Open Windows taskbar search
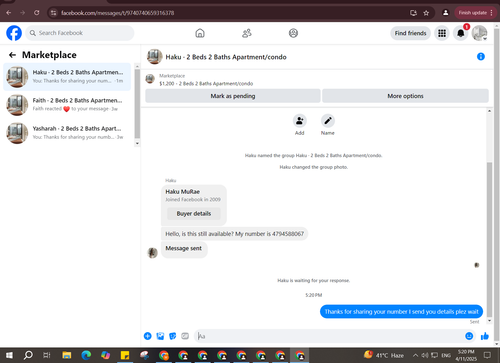Screen dimensions: 500x363 (x=28, y=355)
